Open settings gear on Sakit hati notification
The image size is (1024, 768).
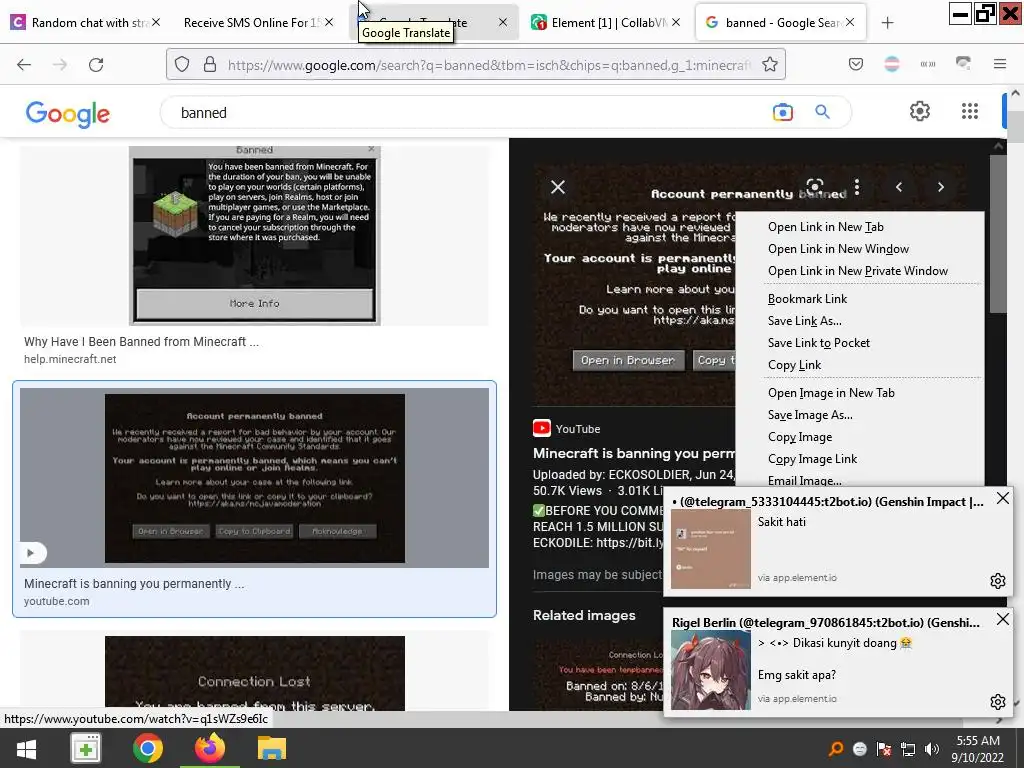coord(997,581)
